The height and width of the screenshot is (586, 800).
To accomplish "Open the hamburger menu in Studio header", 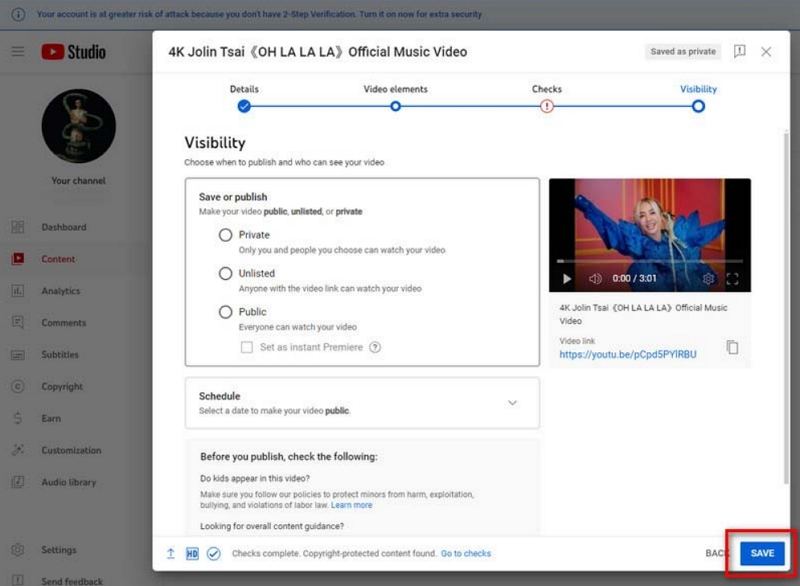I will 18,52.
